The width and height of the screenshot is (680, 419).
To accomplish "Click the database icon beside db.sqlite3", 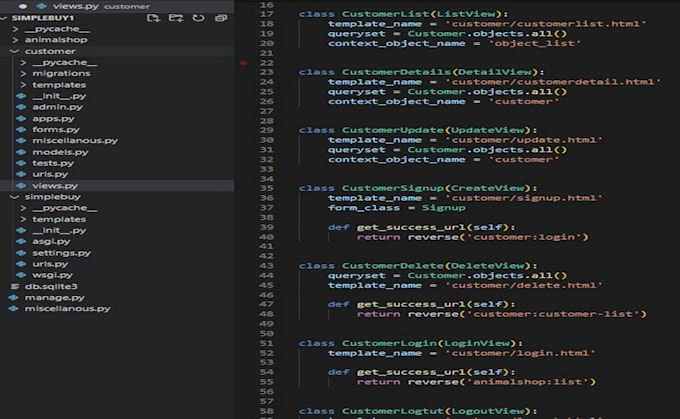I will click(15, 287).
